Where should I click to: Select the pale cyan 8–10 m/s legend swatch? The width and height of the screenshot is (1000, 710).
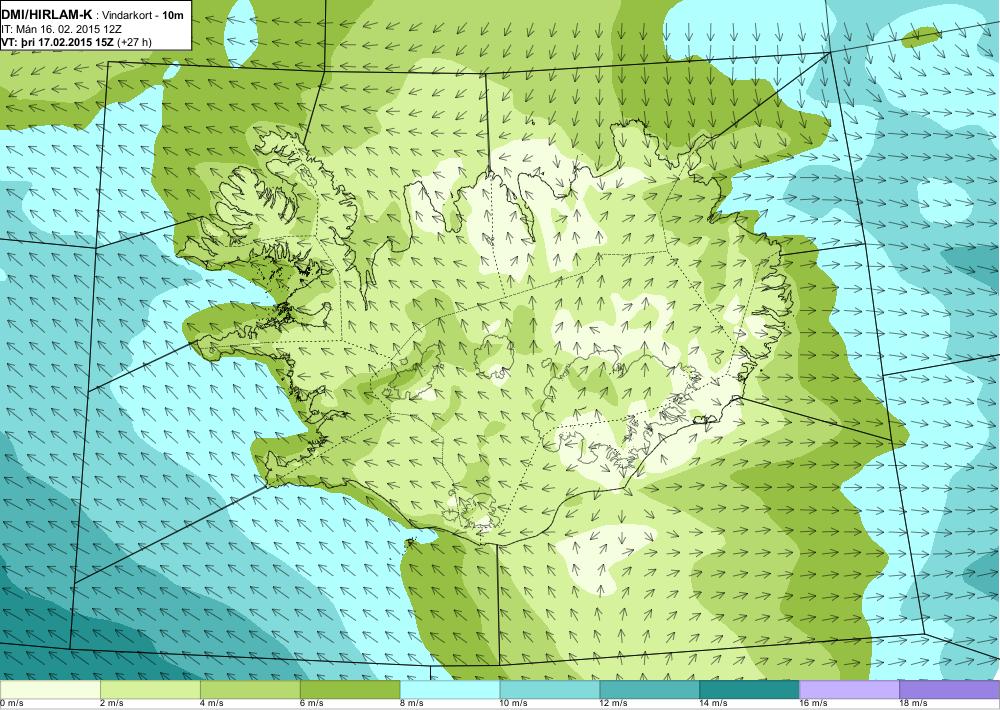(x=450, y=690)
